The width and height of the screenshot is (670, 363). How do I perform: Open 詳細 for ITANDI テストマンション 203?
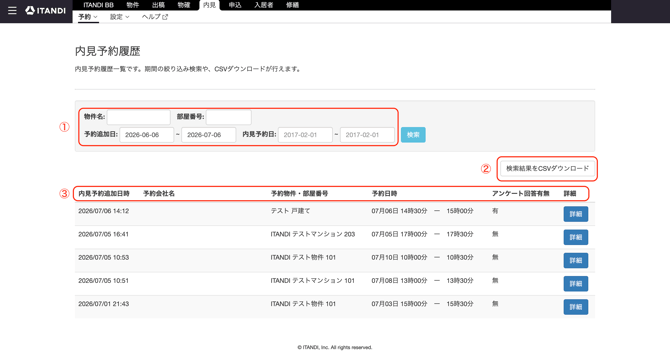[x=576, y=237]
